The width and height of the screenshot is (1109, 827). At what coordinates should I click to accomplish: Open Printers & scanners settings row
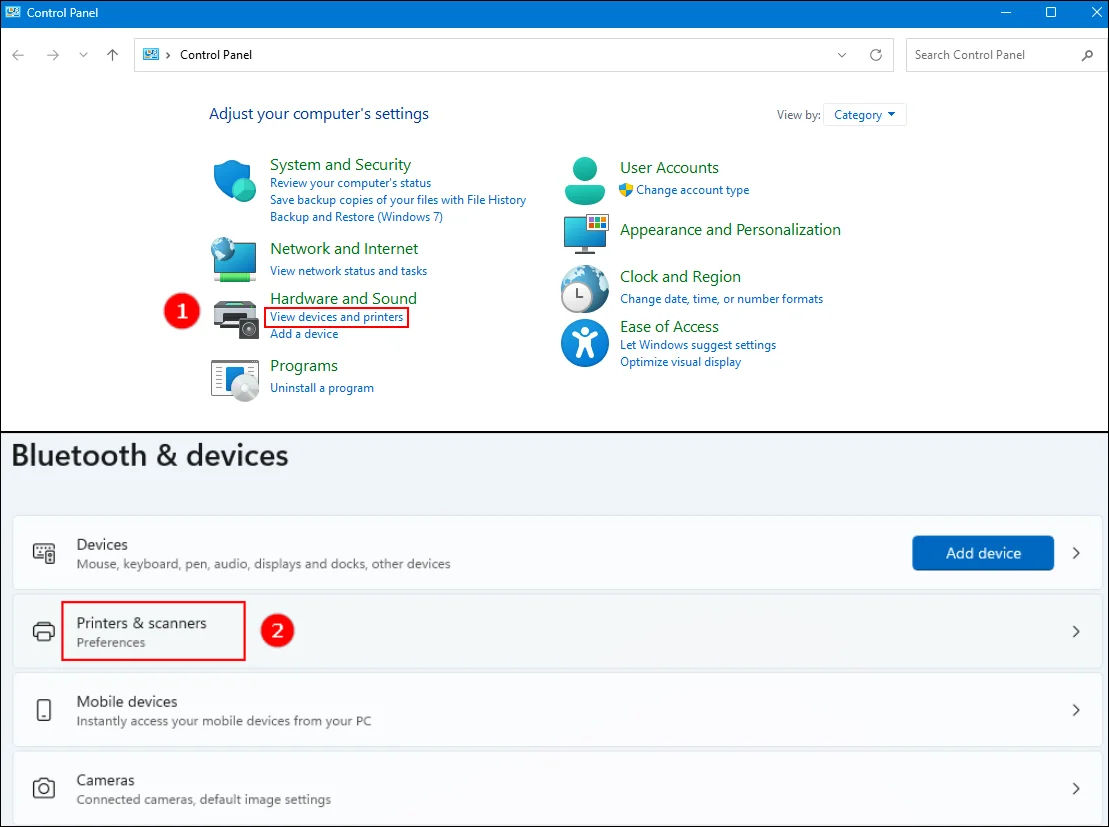(x=557, y=632)
